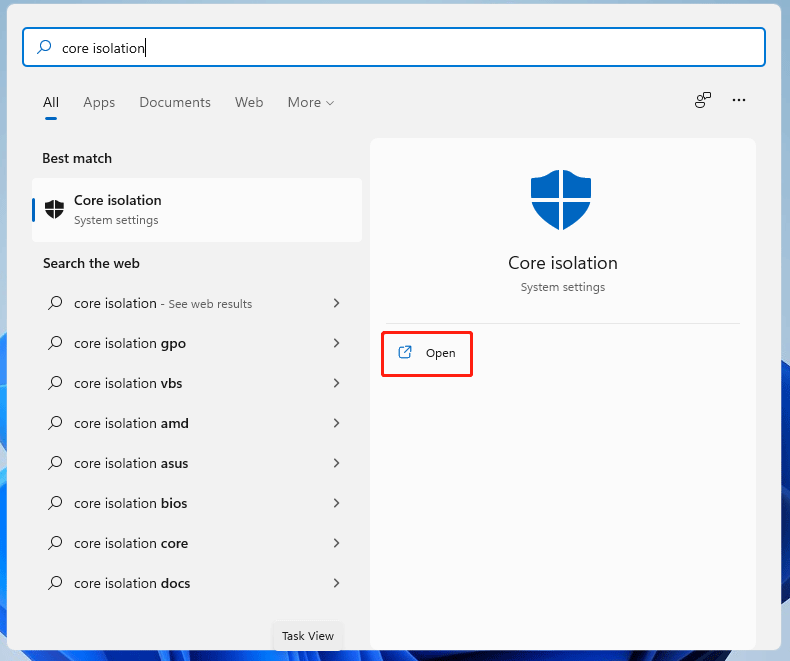Click the search feedback icon near More options
This screenshot has height=661, width=790.
(702, 100)
